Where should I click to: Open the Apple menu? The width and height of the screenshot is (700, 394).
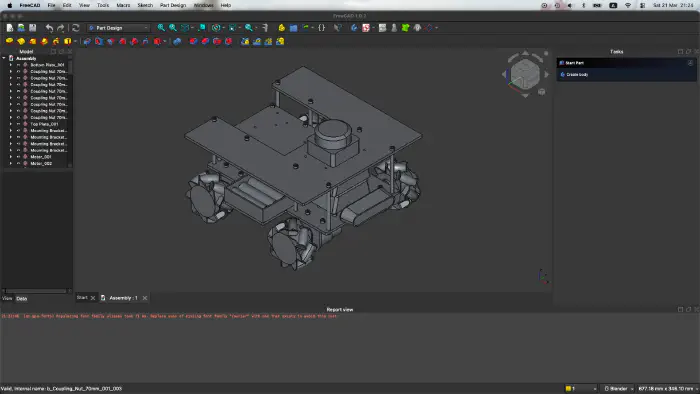coord(9,5)
